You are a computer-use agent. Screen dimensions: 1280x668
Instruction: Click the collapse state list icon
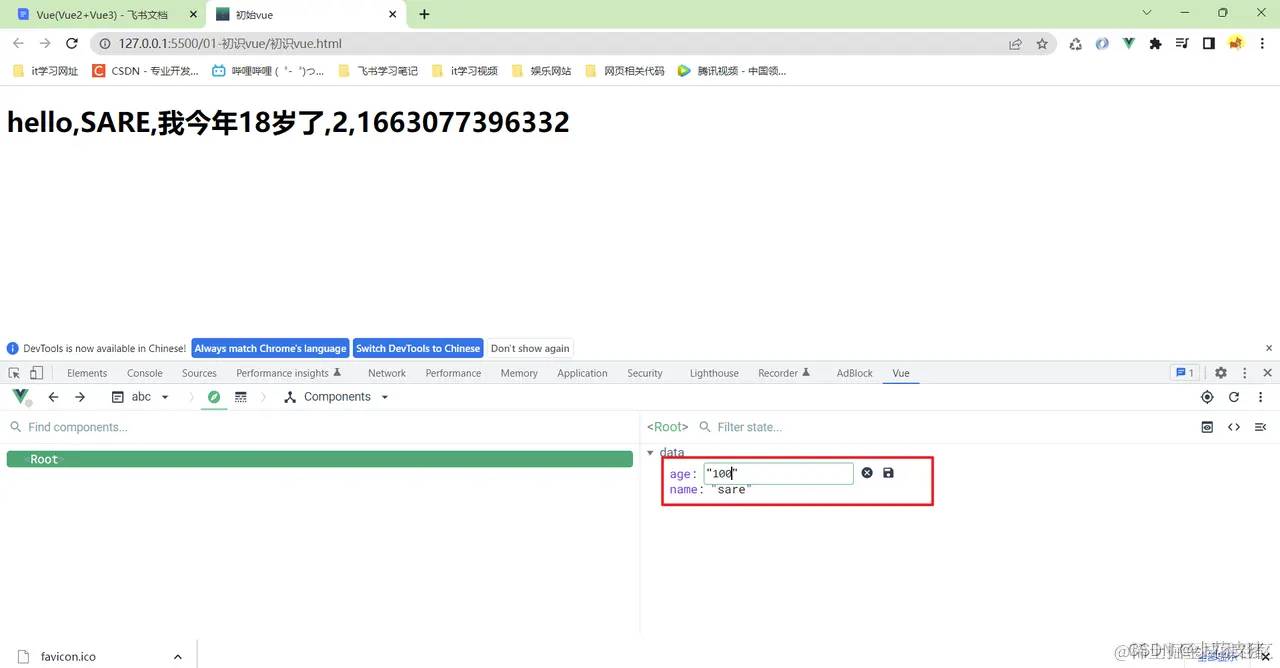pyautogui.click(x=1260, y=427)
